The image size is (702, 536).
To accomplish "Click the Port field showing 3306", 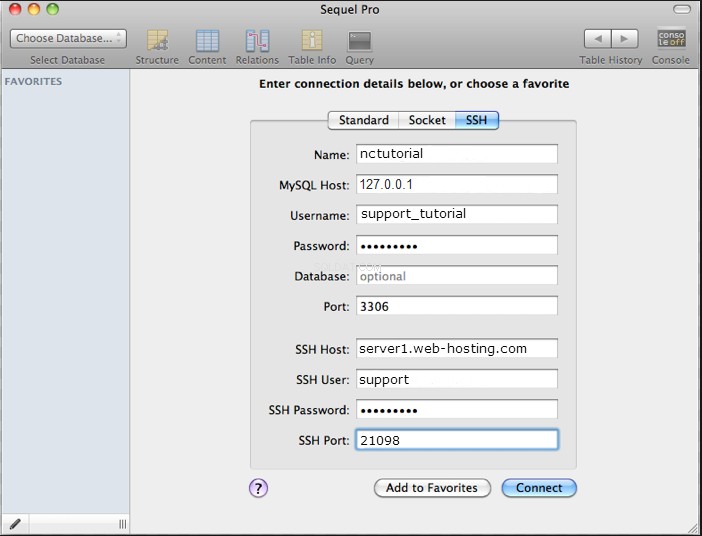I will click(x=457, y=306).
